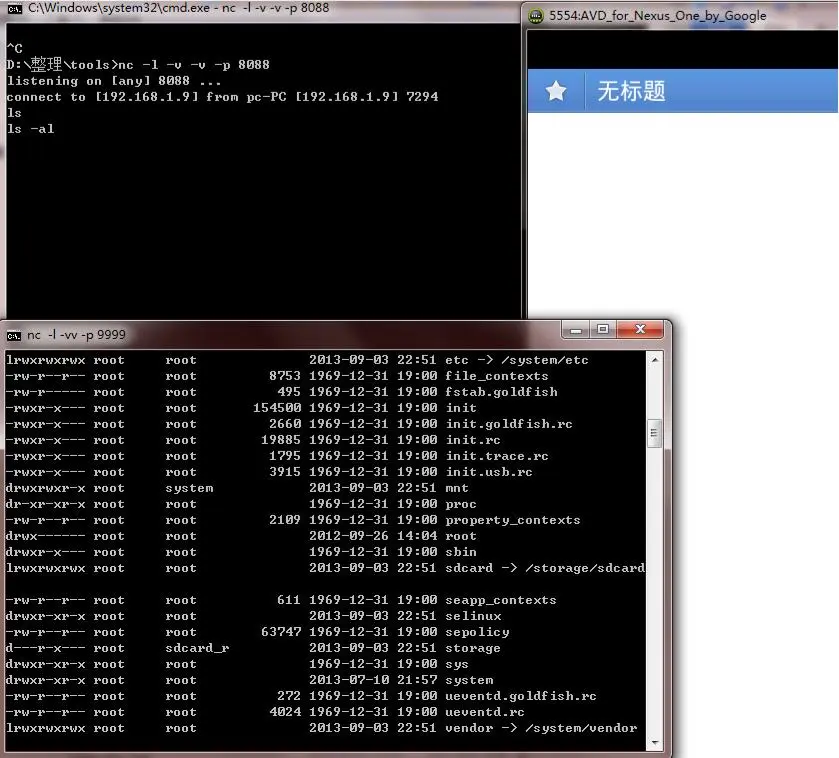Screen dimensions: 839x758
Task: Click the Android emulator window icon
Action: coord(536,16)
